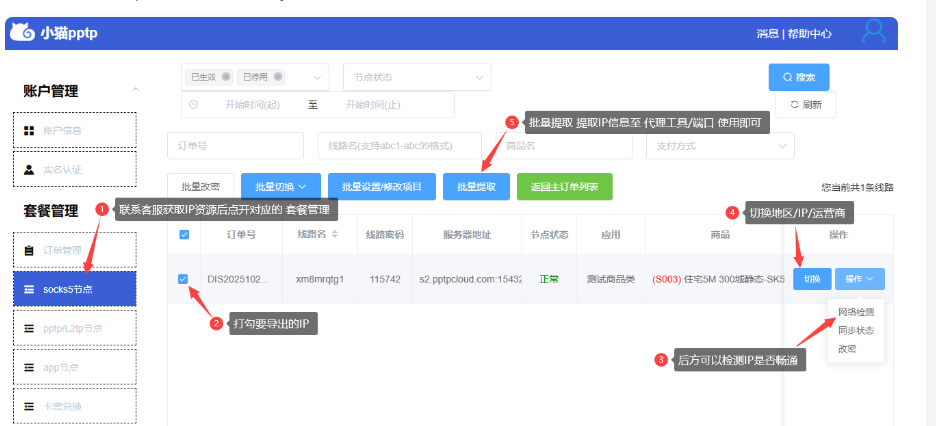Select 同步状态 from the operations menu
The width and height of the screenshot is (936, 426).
pos(856,331)
